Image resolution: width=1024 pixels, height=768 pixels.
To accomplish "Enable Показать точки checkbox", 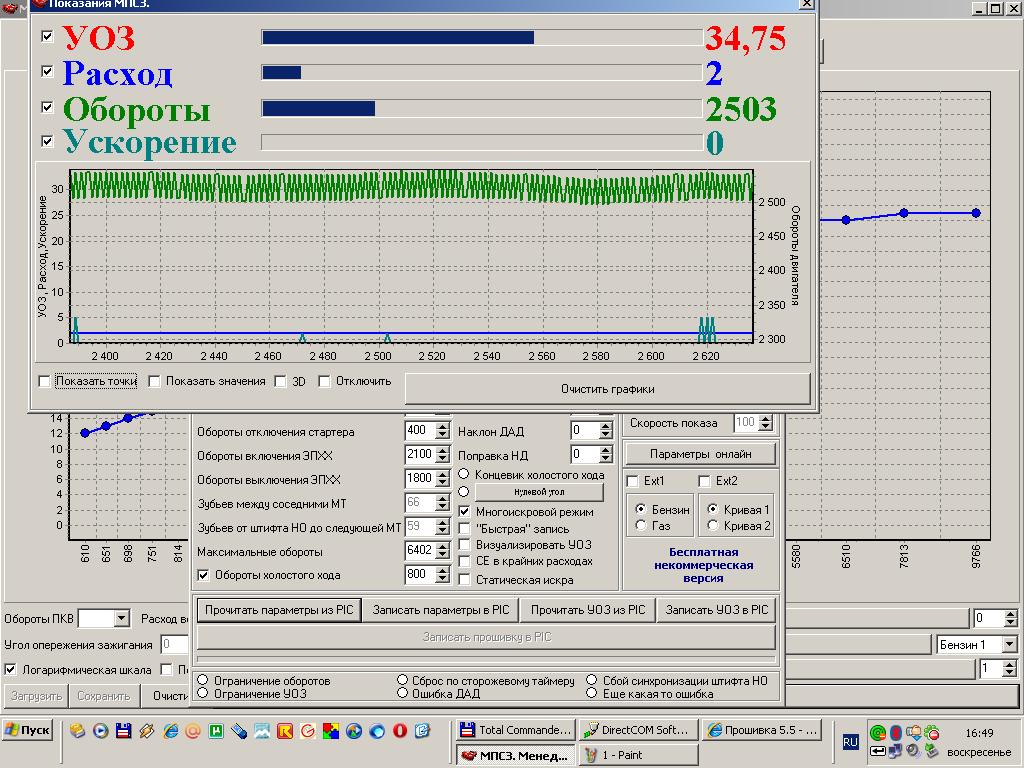I will click(x=44, y=381).
